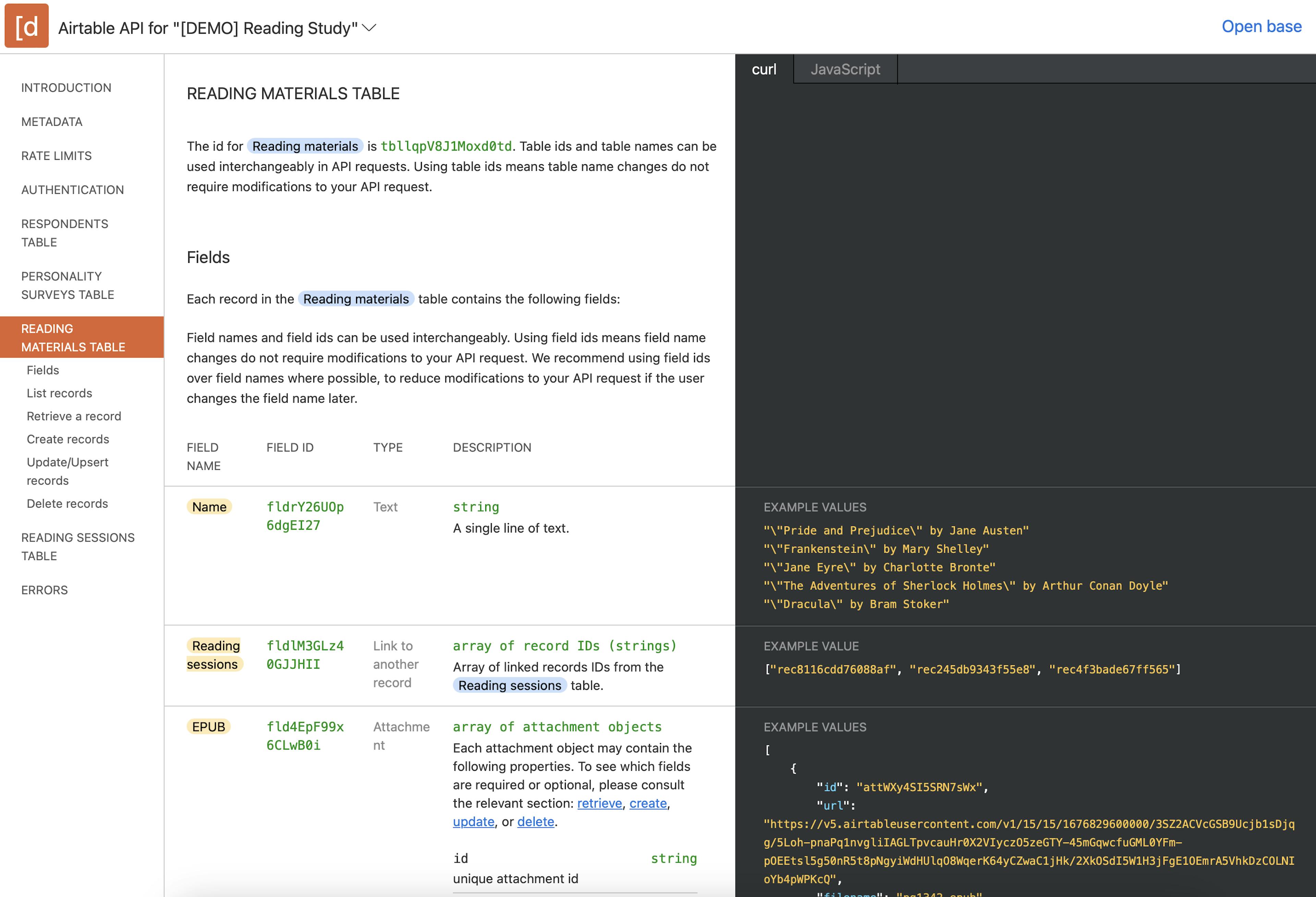Switch to curl tab in code panel
The height and width of the screenshot is (897, 1316).
point(764,69)
